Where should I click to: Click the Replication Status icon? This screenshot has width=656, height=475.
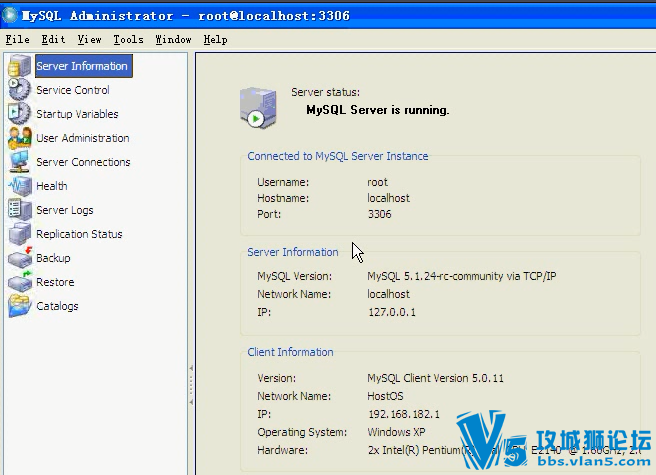tap(19, 234)
